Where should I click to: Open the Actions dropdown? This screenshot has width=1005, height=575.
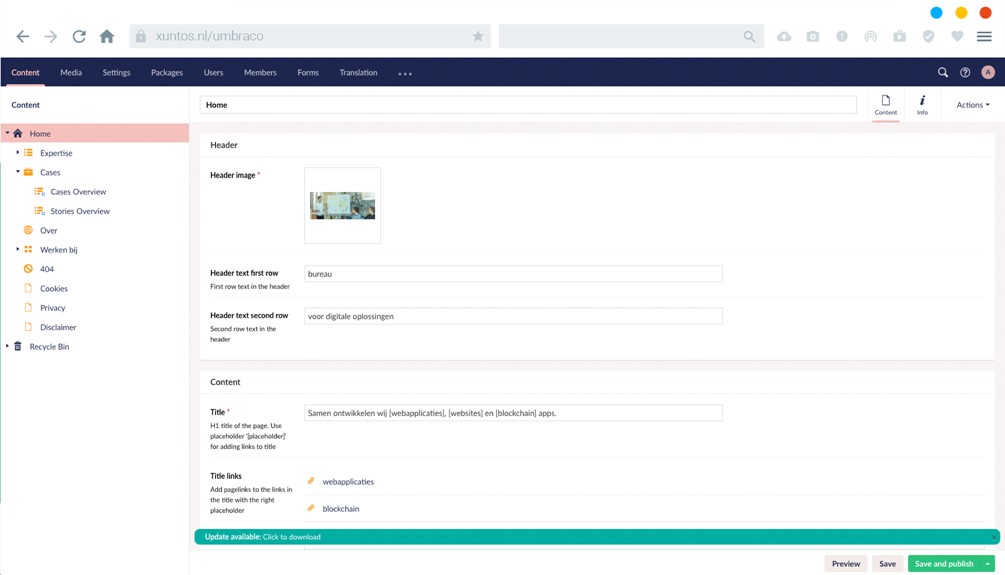coord(972,105)
